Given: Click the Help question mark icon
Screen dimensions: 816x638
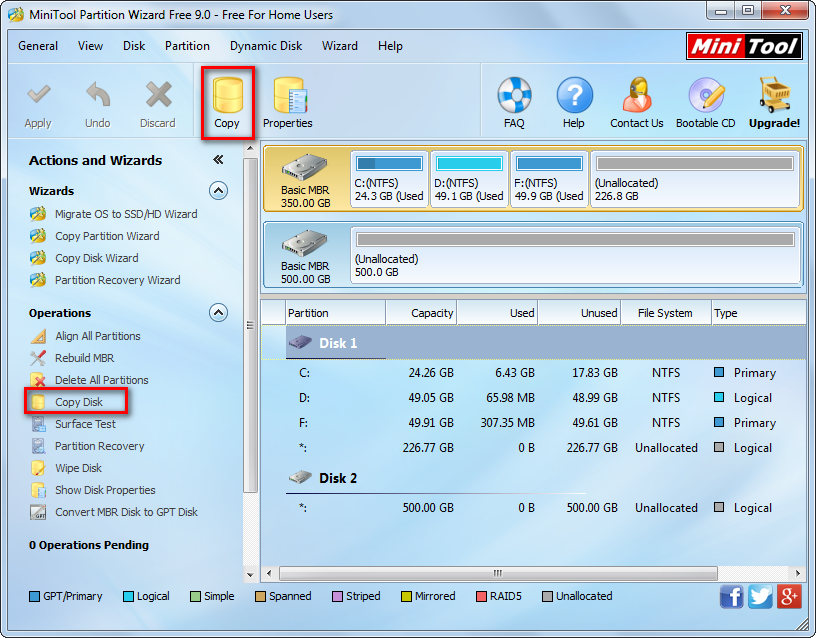Looking at the screenshot, I should click(574, 95).
